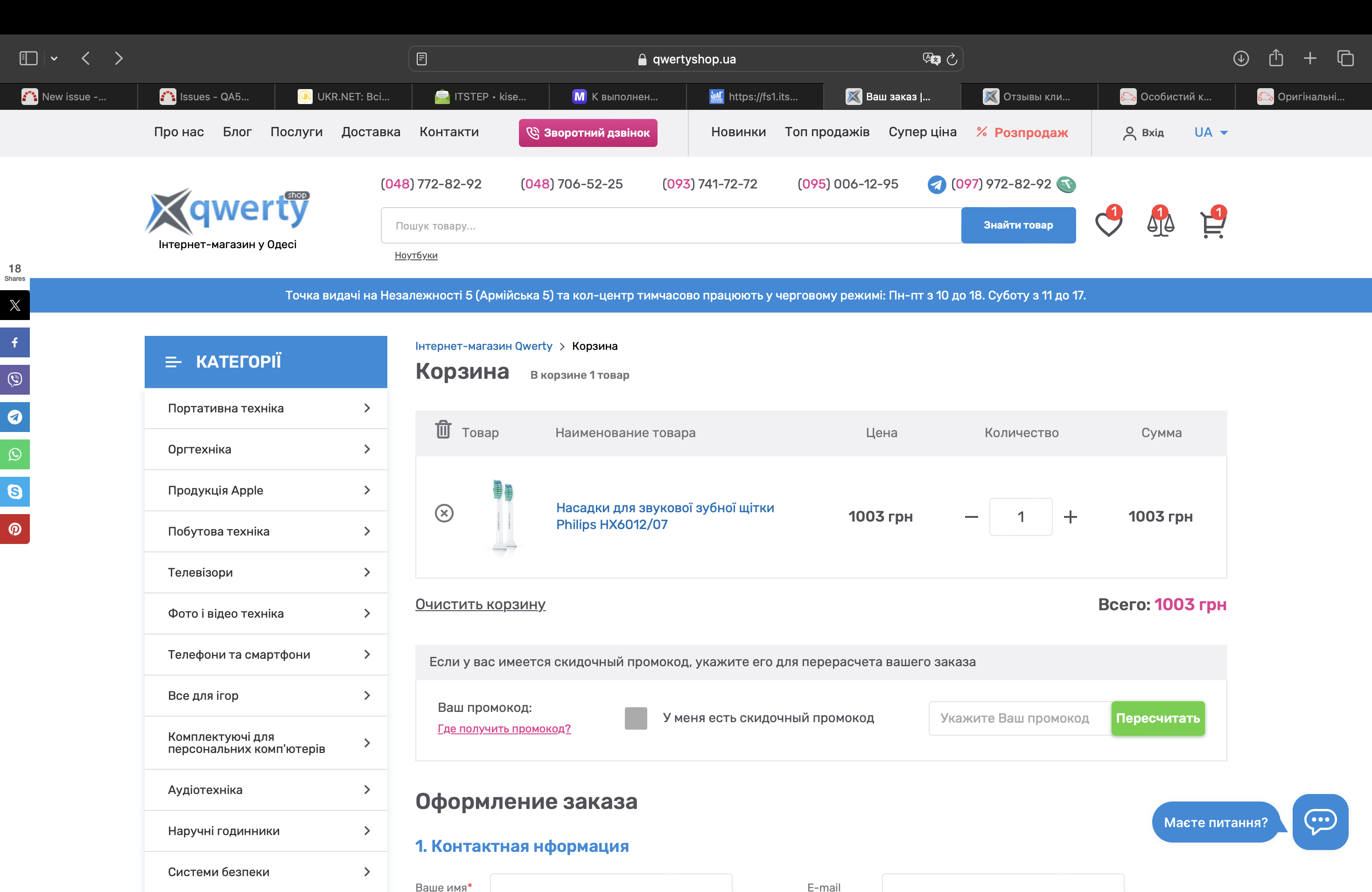Open the UA language dropdown
This screenshot has height=892, width=1372.
tap(1211, 132)
